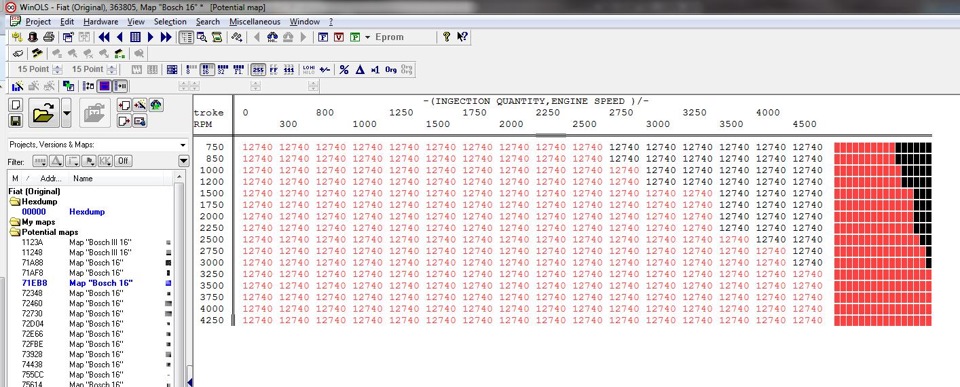
Task: Click the red-black map preview graphic
Action: coord(882,234)
